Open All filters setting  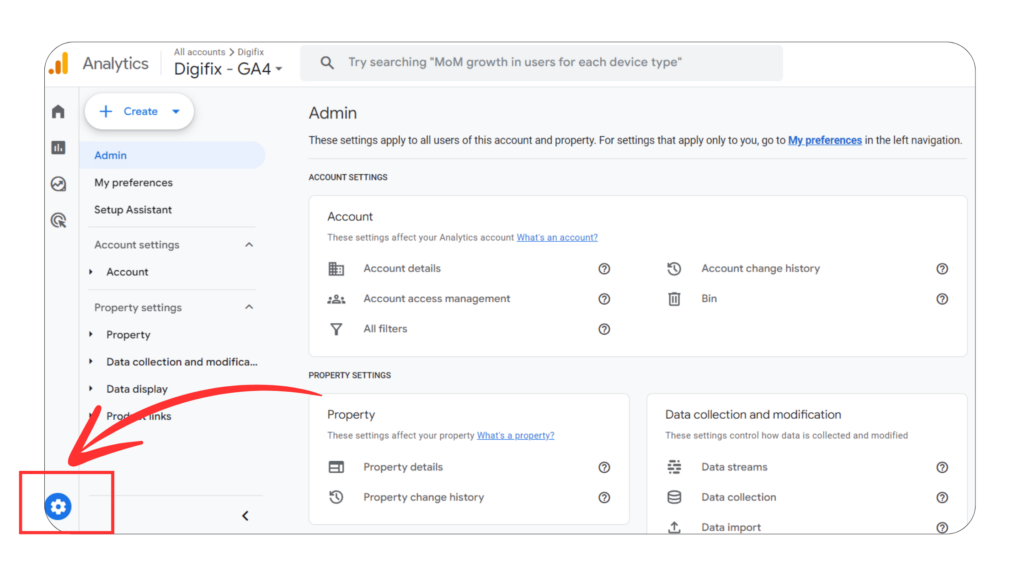[x=385, y=329]
